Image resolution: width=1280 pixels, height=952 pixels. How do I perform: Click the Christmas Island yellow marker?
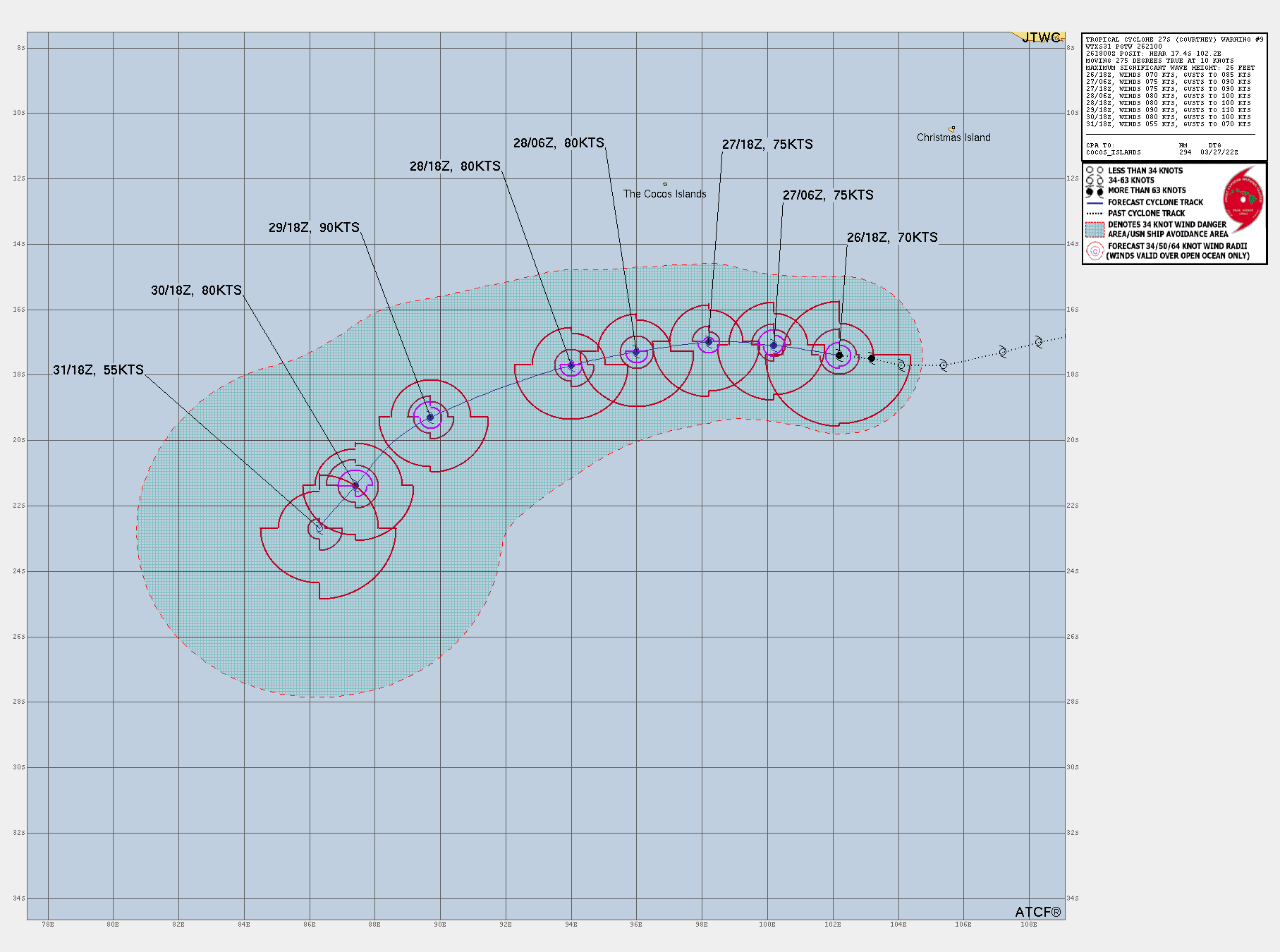point(952,129)
